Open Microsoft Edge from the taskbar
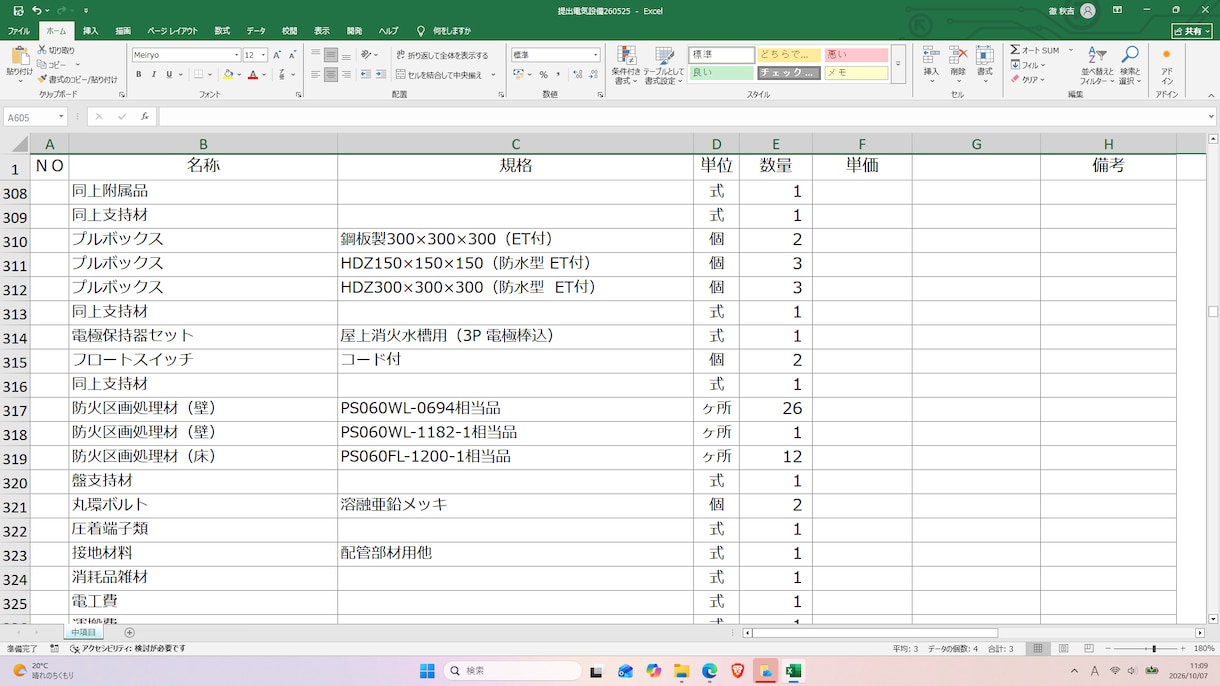The image size is (1220, 686). coord(710,671)
